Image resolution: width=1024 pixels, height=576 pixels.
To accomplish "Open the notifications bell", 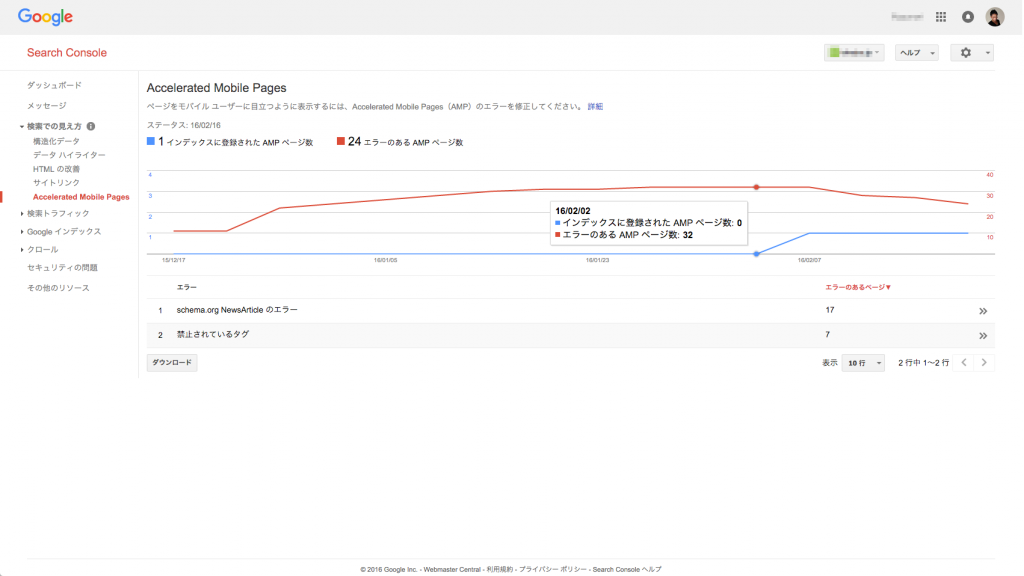I will (967, 16).
